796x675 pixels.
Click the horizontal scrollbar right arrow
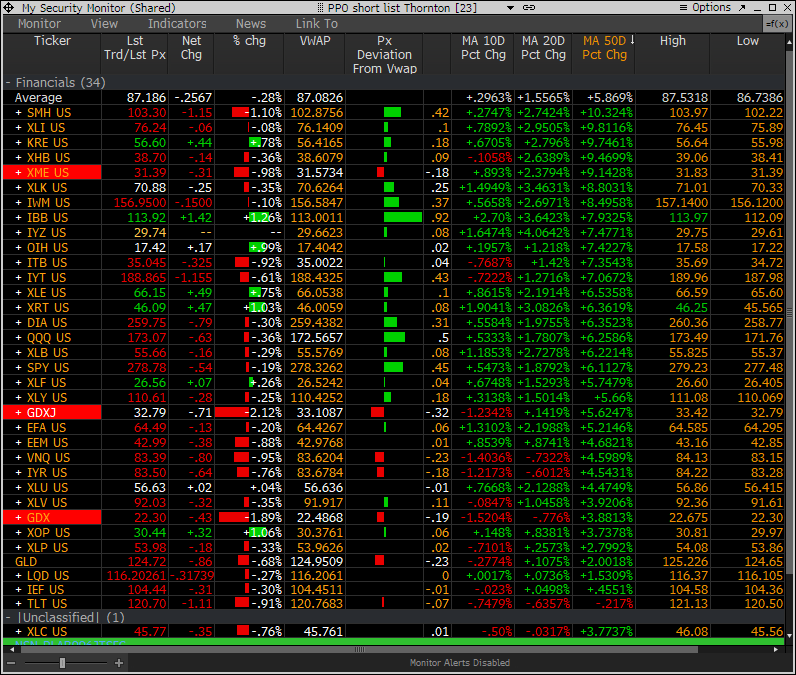pos(776,650)
